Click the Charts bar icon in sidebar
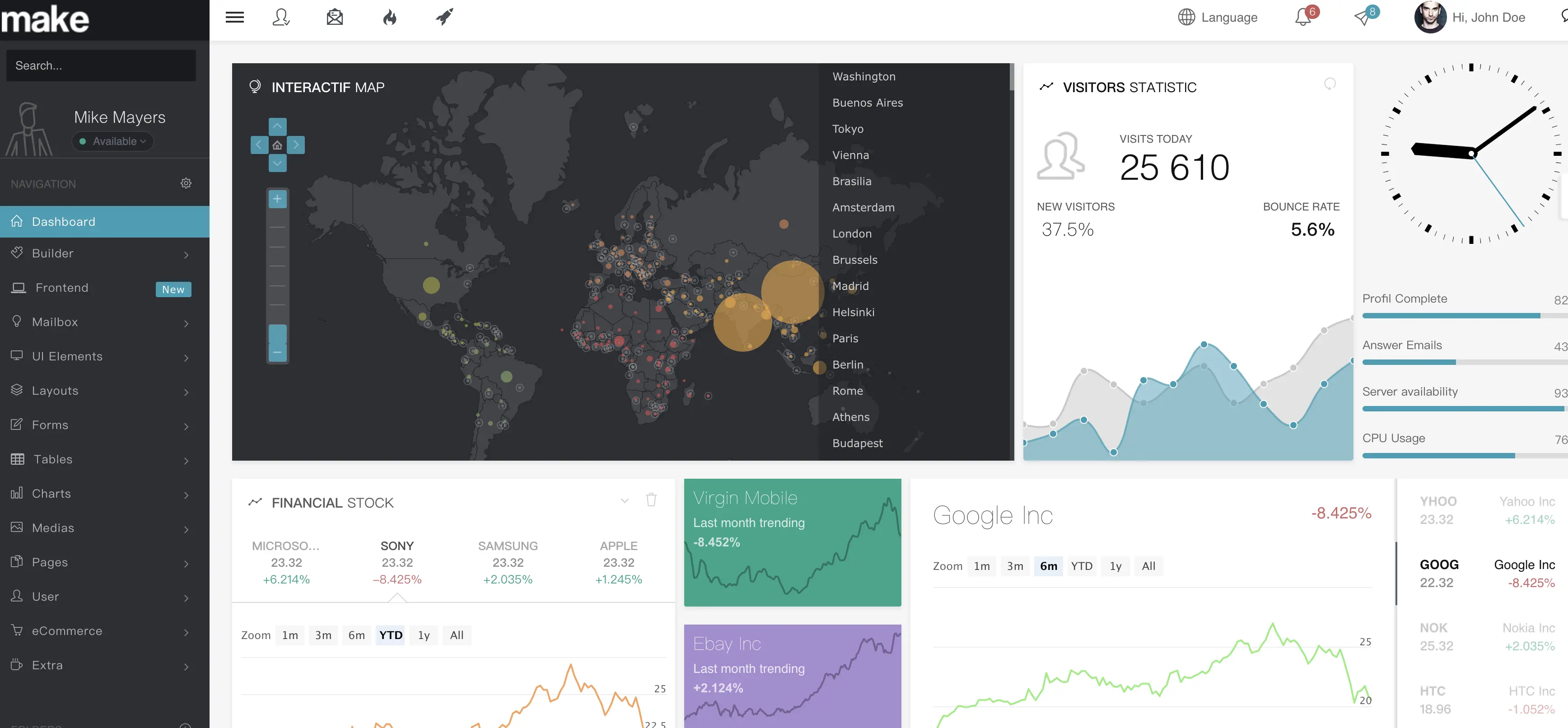This screenshot has width=1568, height=728. coord(17,493)
